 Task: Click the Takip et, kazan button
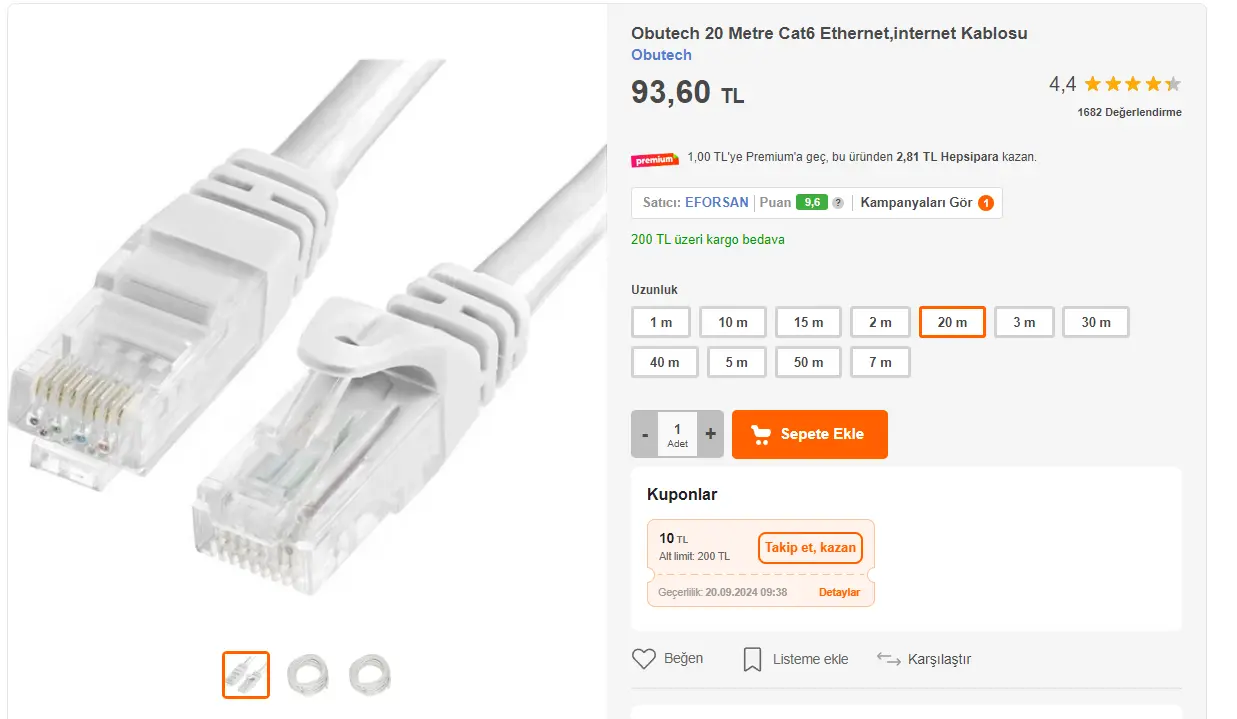click(810, 548)
